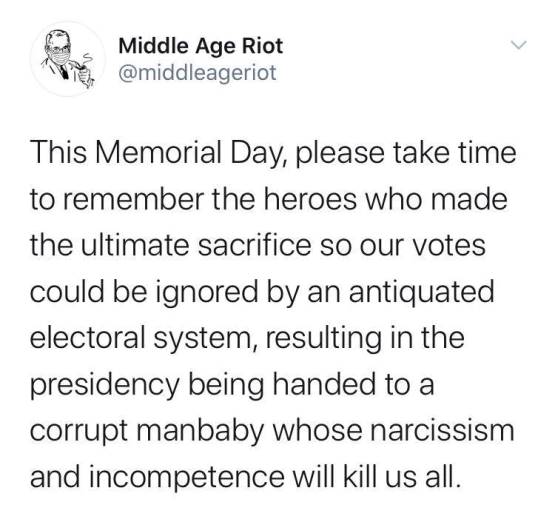Click the word "antiquated" in the tweet
Image resolution: width=555 pixels, height=522 pixels.
pos(422,292)
